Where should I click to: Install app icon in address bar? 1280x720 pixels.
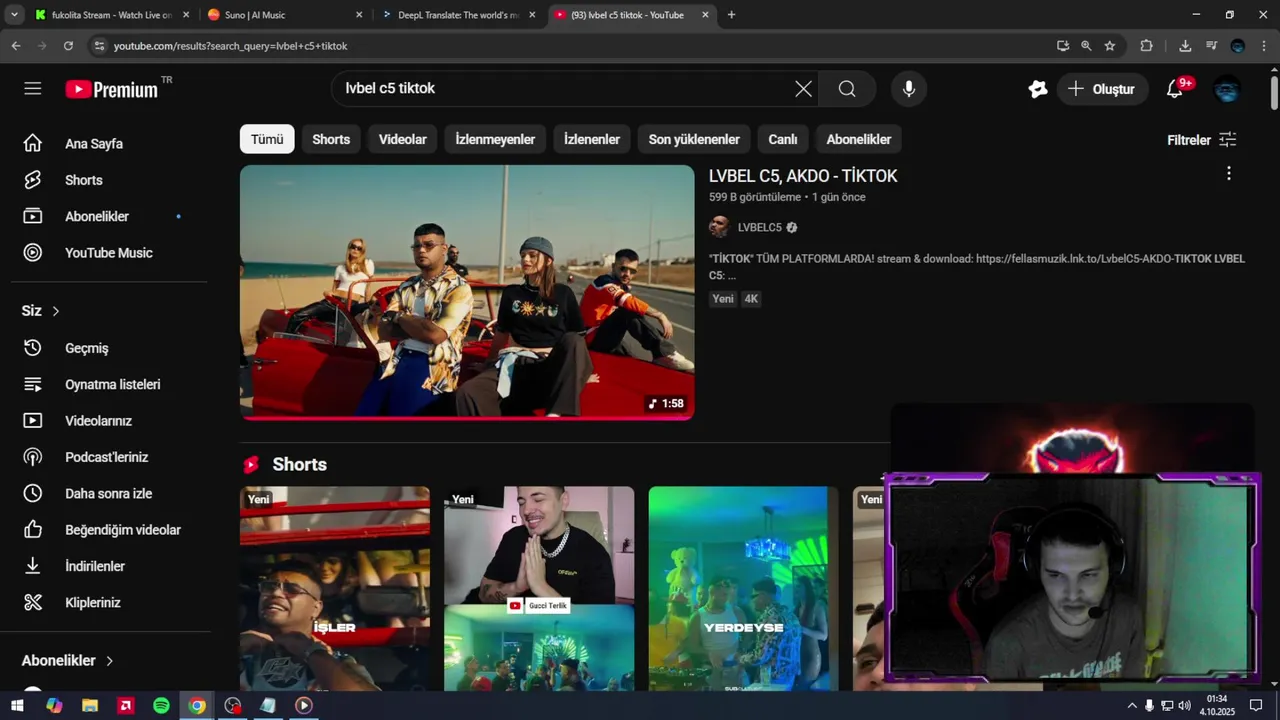tap(1062, 46)
